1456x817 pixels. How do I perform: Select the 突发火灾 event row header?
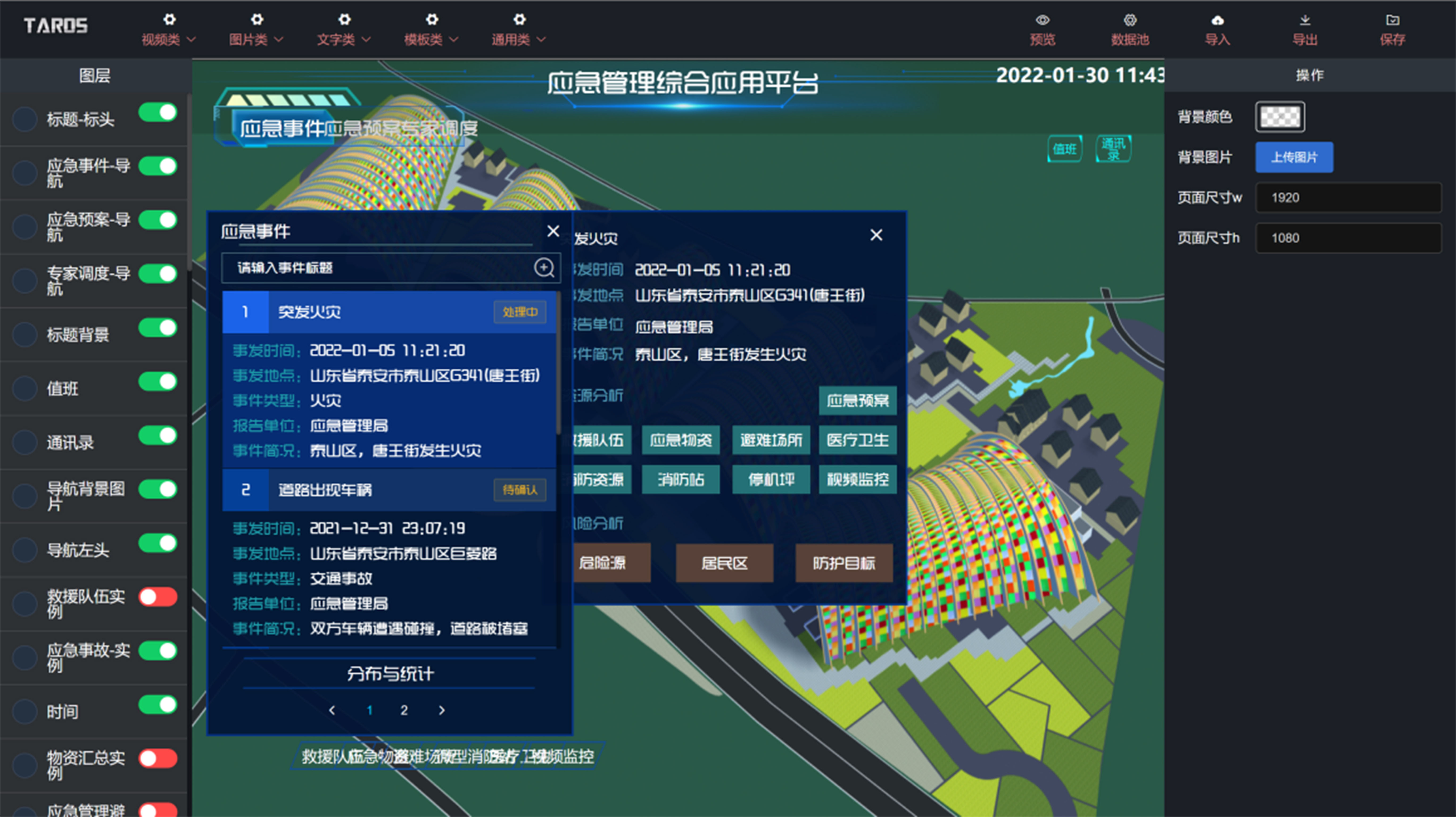pos(390,312)
